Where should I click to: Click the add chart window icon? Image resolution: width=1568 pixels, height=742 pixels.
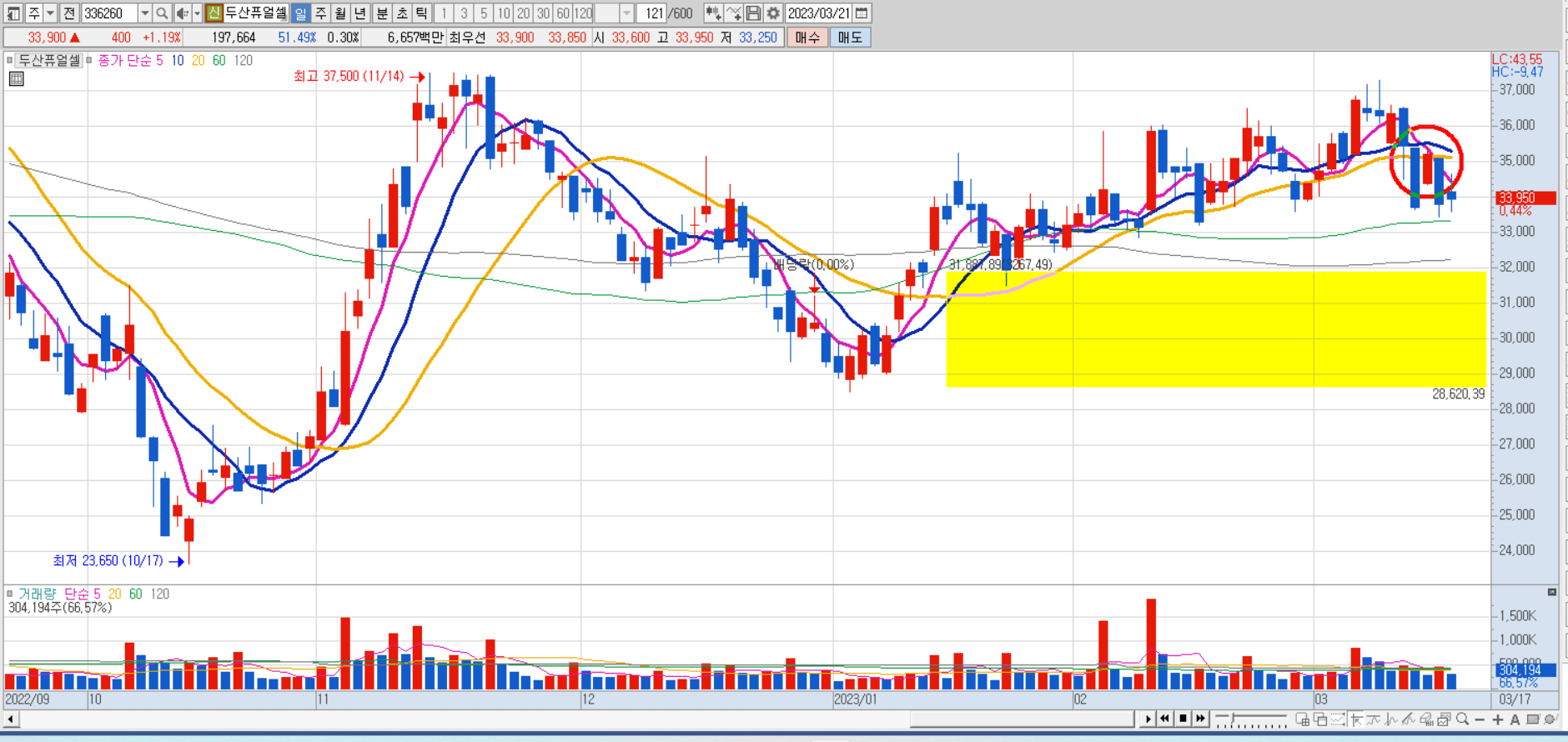1302,719
